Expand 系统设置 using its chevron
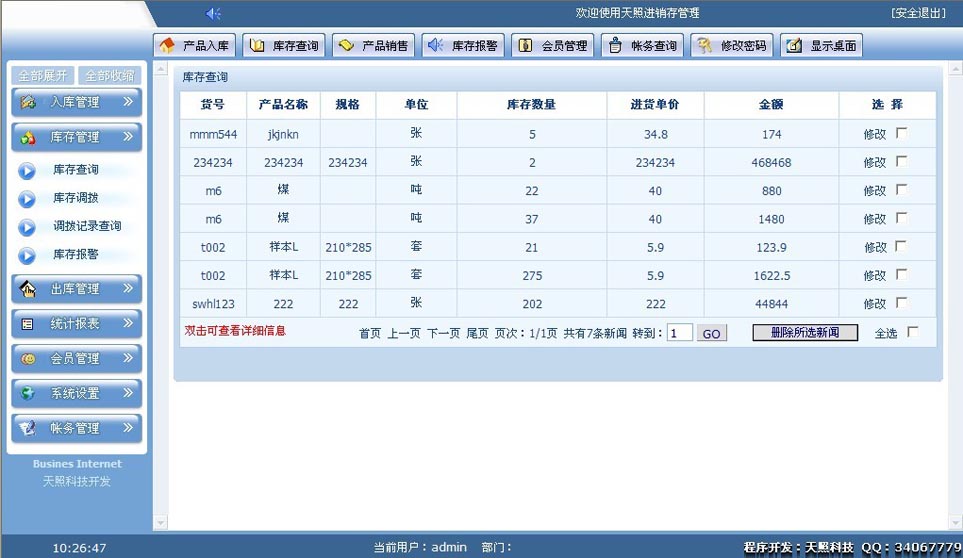 coord(128,392)
